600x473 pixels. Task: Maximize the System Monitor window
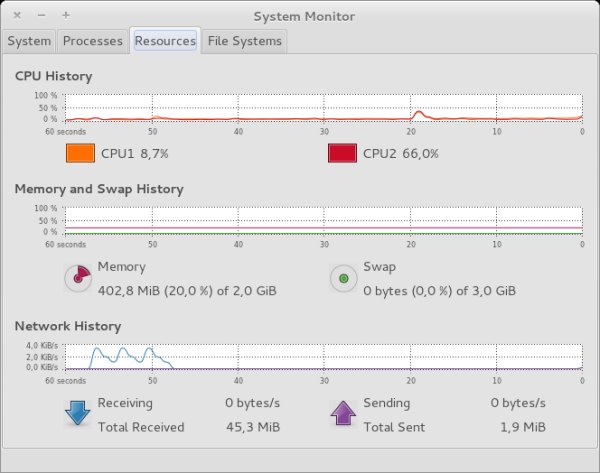[x=66, y=16]
